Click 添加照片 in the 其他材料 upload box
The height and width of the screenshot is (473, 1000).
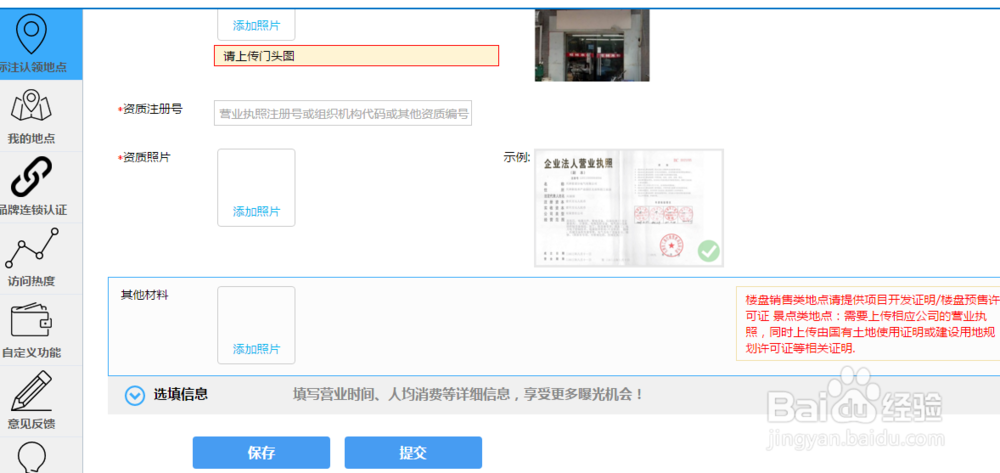[256, 349]
